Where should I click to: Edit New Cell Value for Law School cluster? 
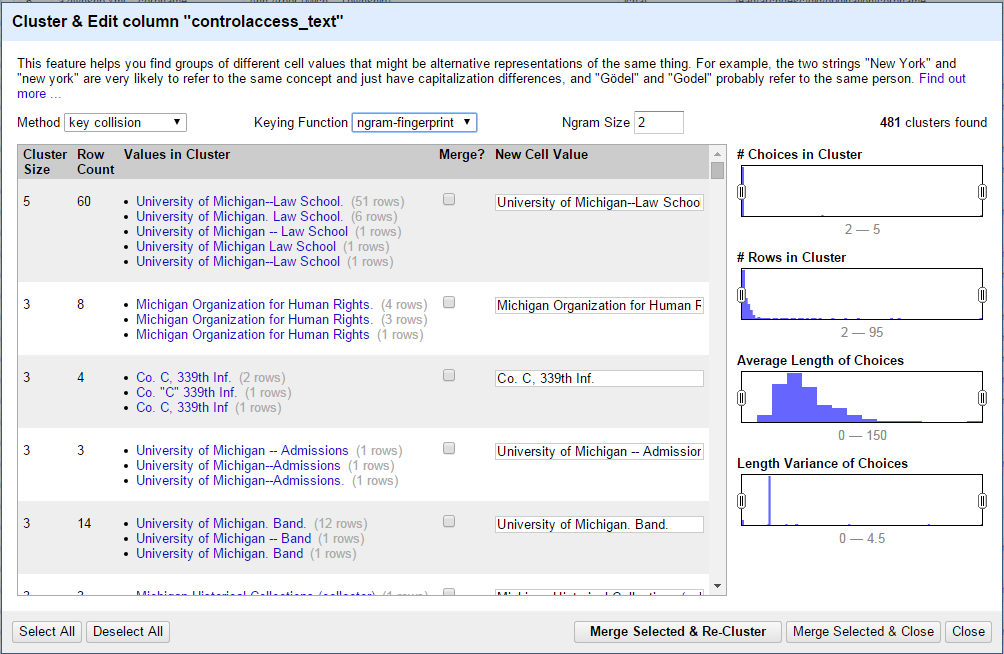click(x=599, y=202)
